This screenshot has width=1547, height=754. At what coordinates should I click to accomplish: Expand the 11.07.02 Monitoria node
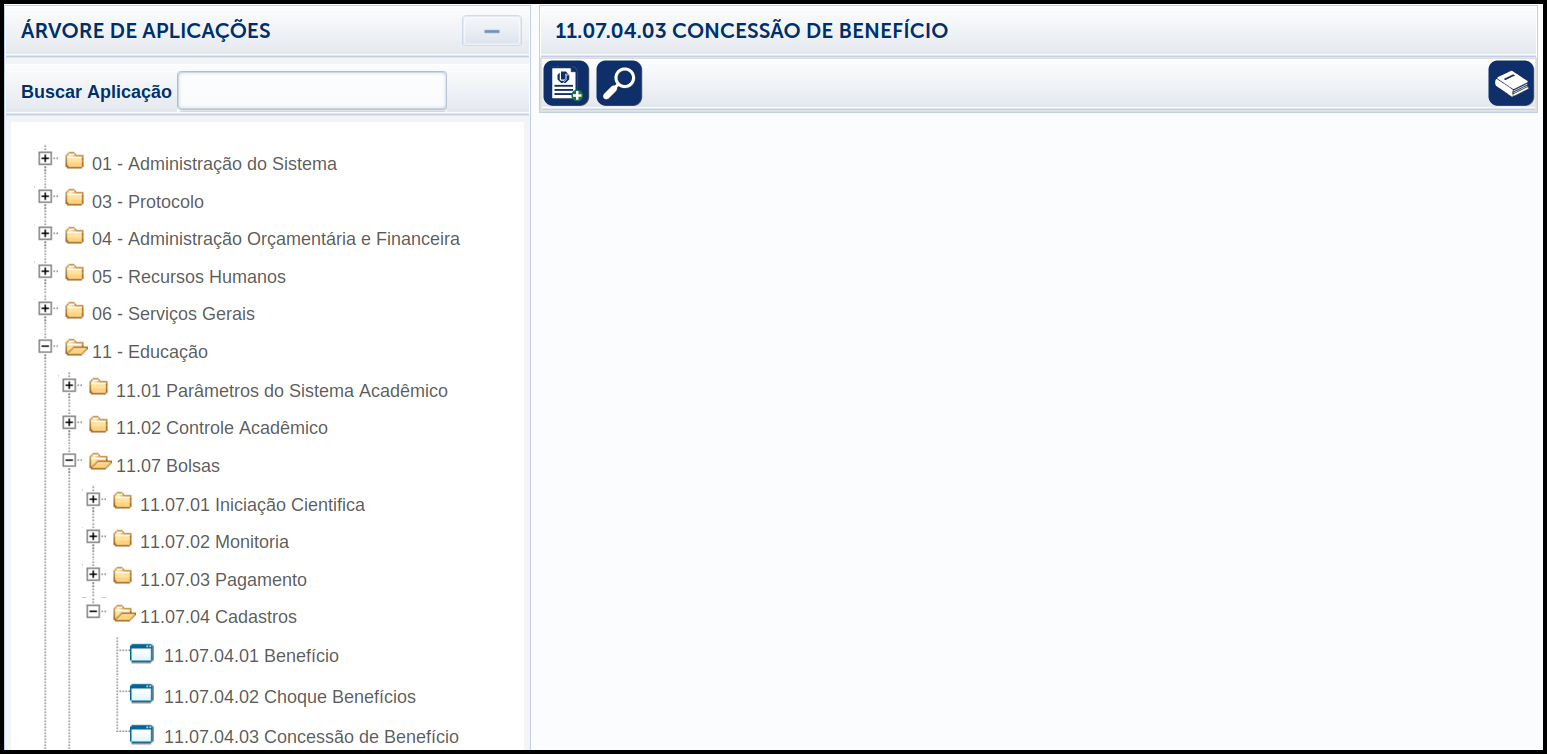(x=93, y=536)
